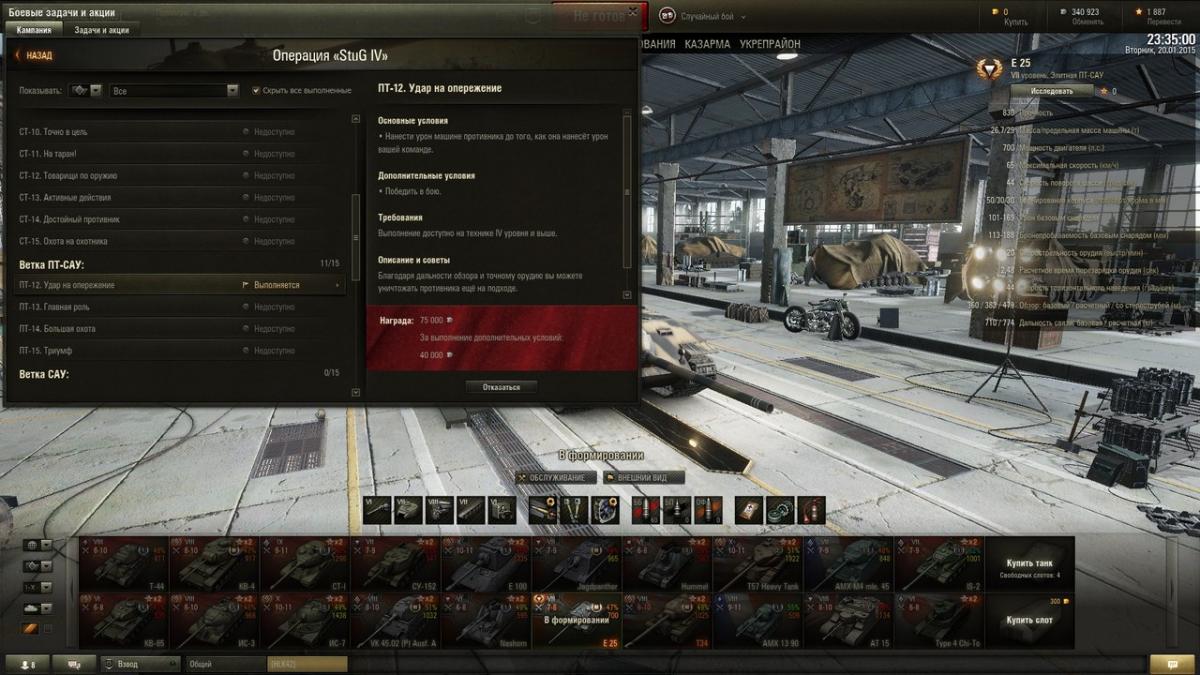Open nation filter dropdown in carousel
The width and height of the screenshot is (1200, 675).
(x=39, y=545)
